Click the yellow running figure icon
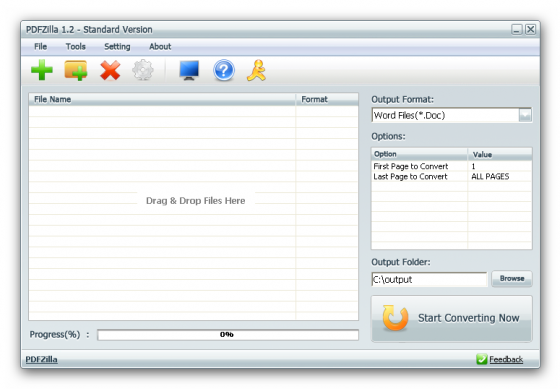Screen dimensions: 560x389 [x=256, y=70]
